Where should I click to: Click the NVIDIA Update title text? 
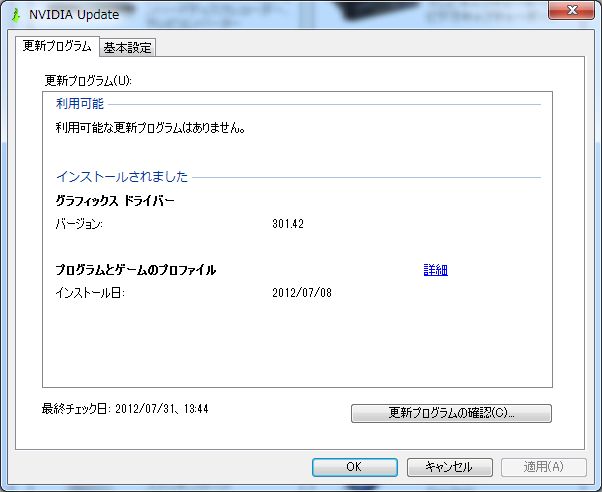[x=74, y=15]
